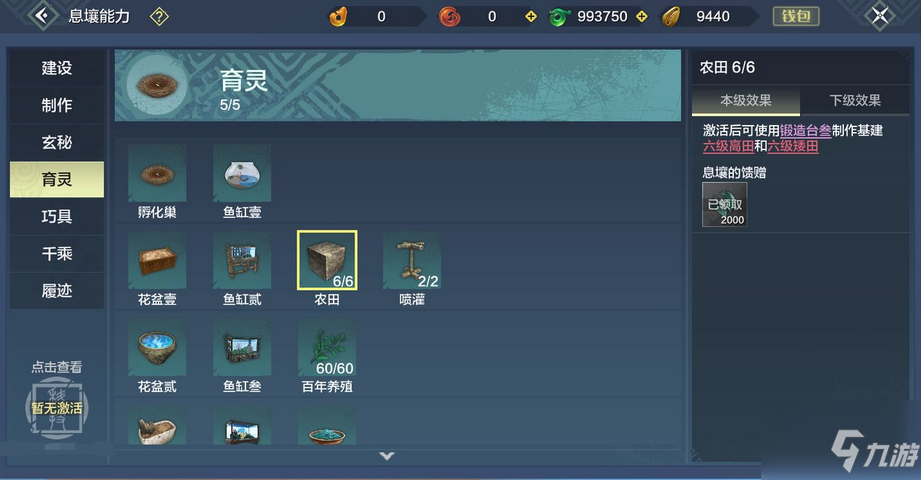Follow the 锻造台叁 link

click(x=805, y=130)
